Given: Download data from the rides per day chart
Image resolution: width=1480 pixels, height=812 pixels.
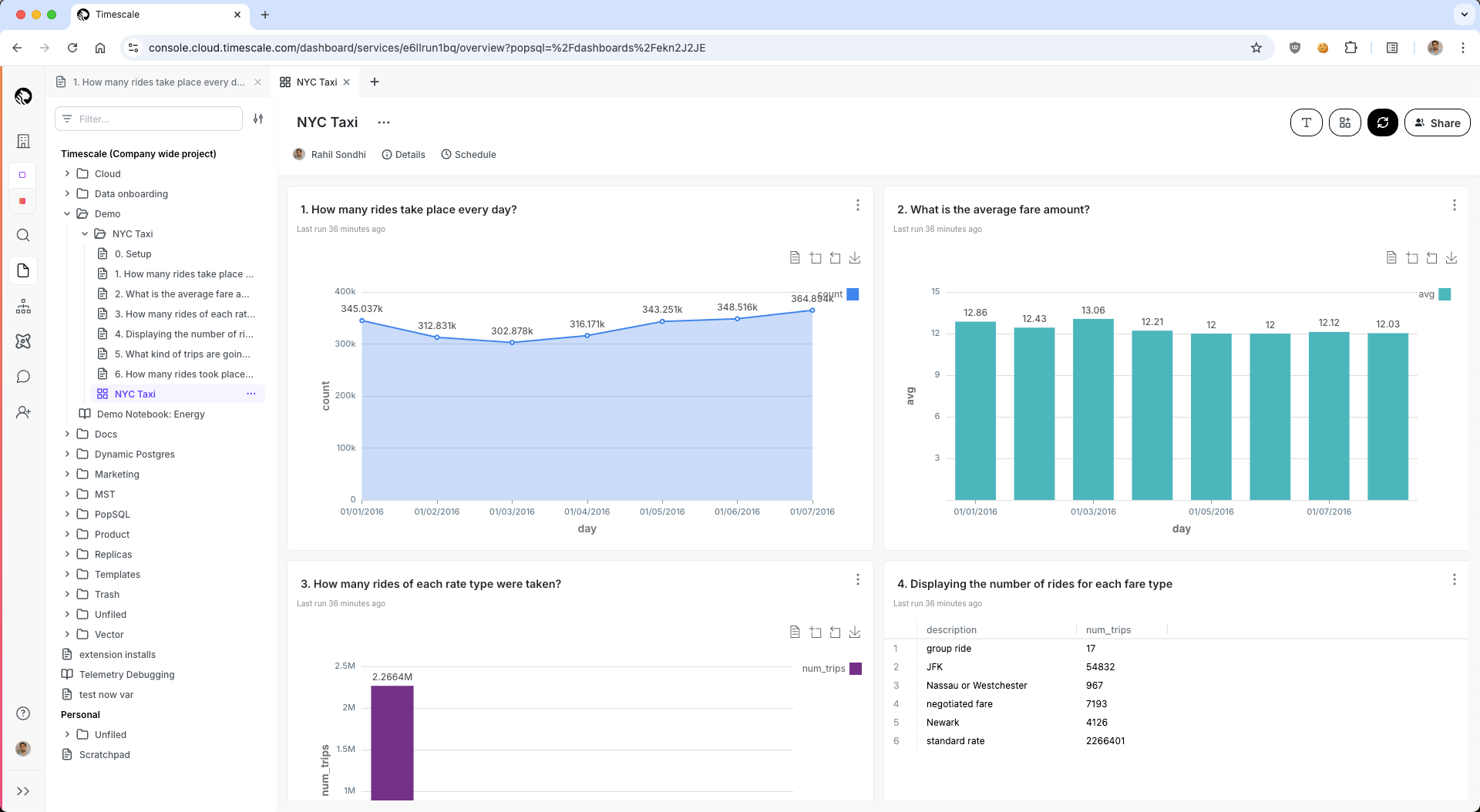Looking at the screenshot, I should [x=855, y=258].
